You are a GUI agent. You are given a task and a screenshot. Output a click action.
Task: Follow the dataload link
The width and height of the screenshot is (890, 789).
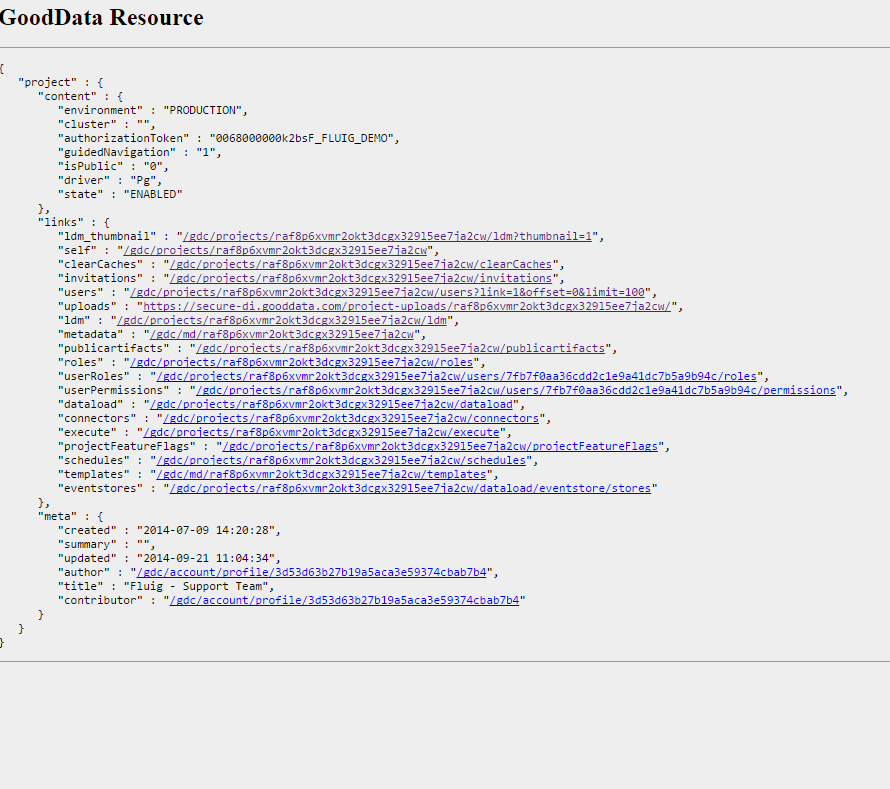coord(331,404)
